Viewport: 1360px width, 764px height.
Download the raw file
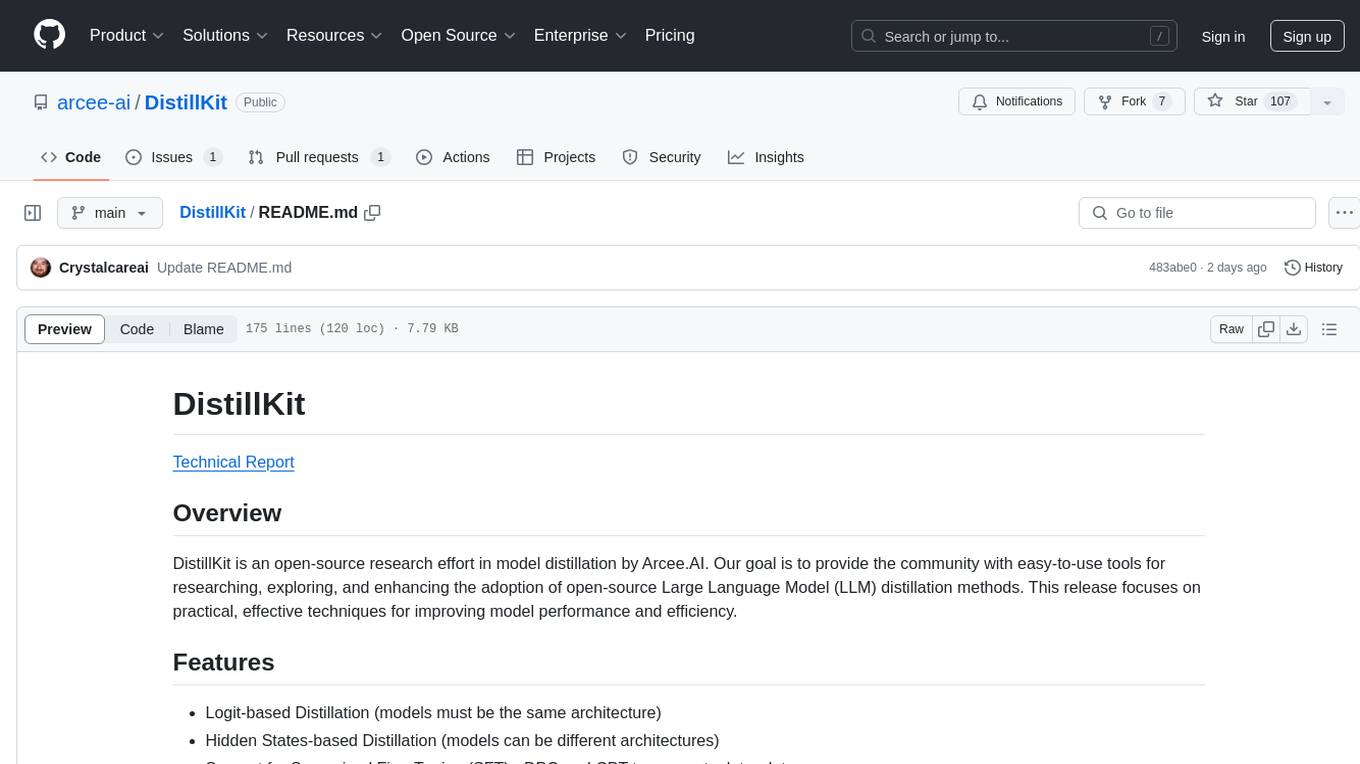(1294, 329)
